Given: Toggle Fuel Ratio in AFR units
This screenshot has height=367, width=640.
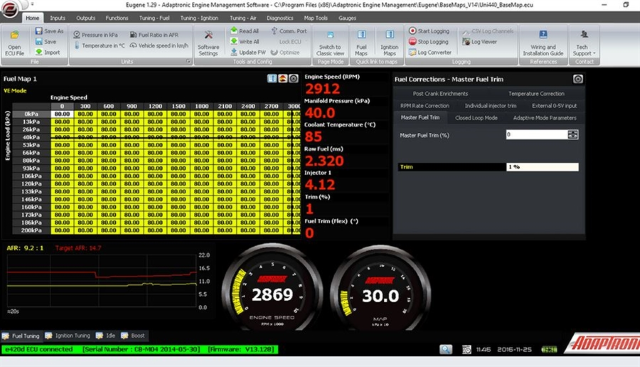Looking at the screenshot, I should point(154,35).
